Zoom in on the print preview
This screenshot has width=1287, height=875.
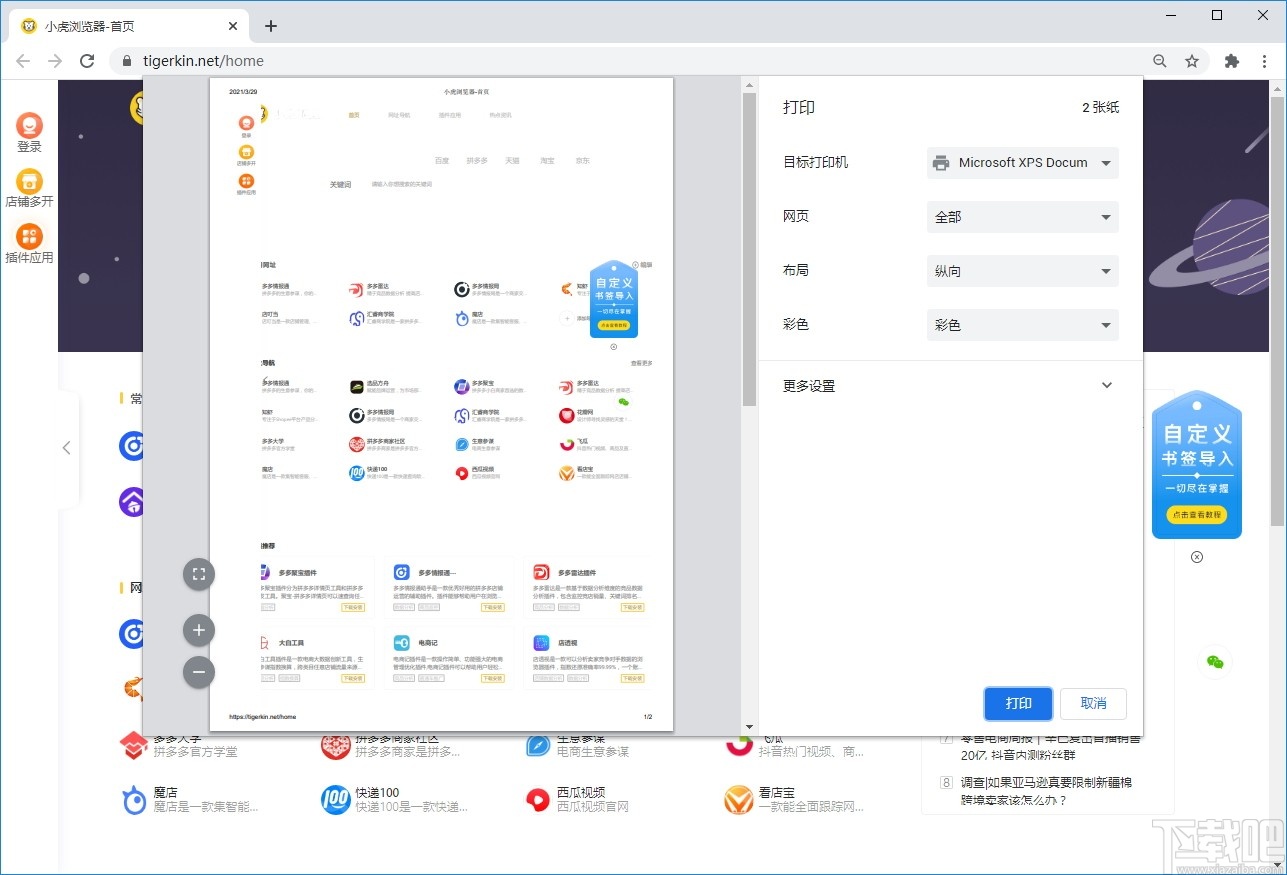pyautogui.click(x=198, y=630)
